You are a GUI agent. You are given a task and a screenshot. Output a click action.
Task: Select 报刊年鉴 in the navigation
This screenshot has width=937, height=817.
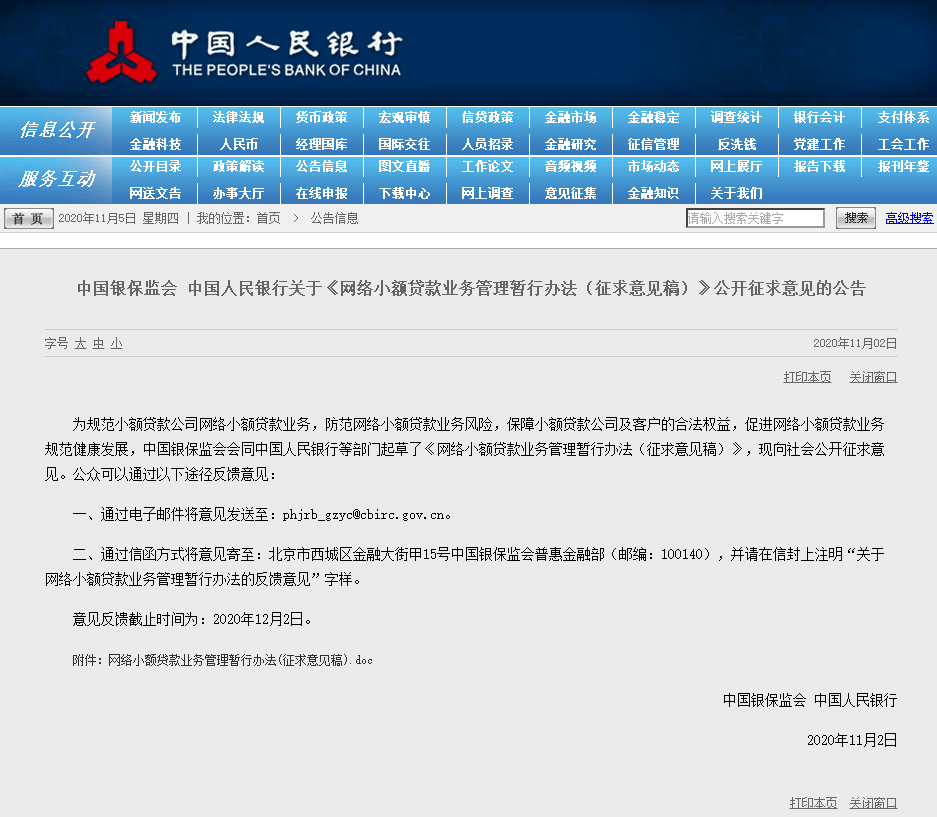point(904,166)
